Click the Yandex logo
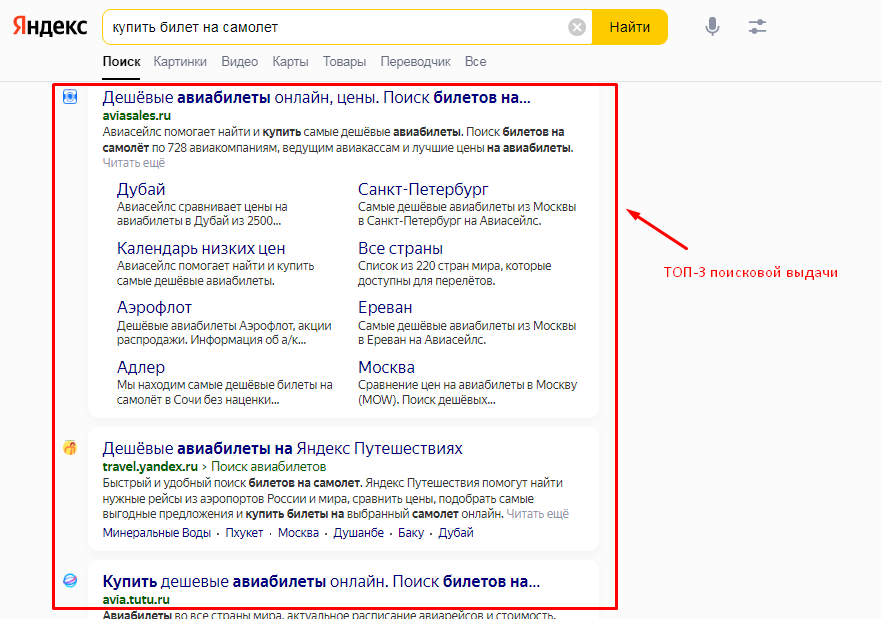 click(50, 27)
